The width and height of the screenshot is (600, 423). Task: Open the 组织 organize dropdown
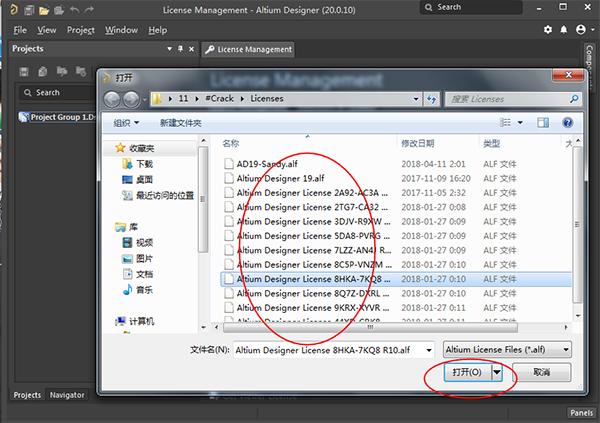coord(126,123)
